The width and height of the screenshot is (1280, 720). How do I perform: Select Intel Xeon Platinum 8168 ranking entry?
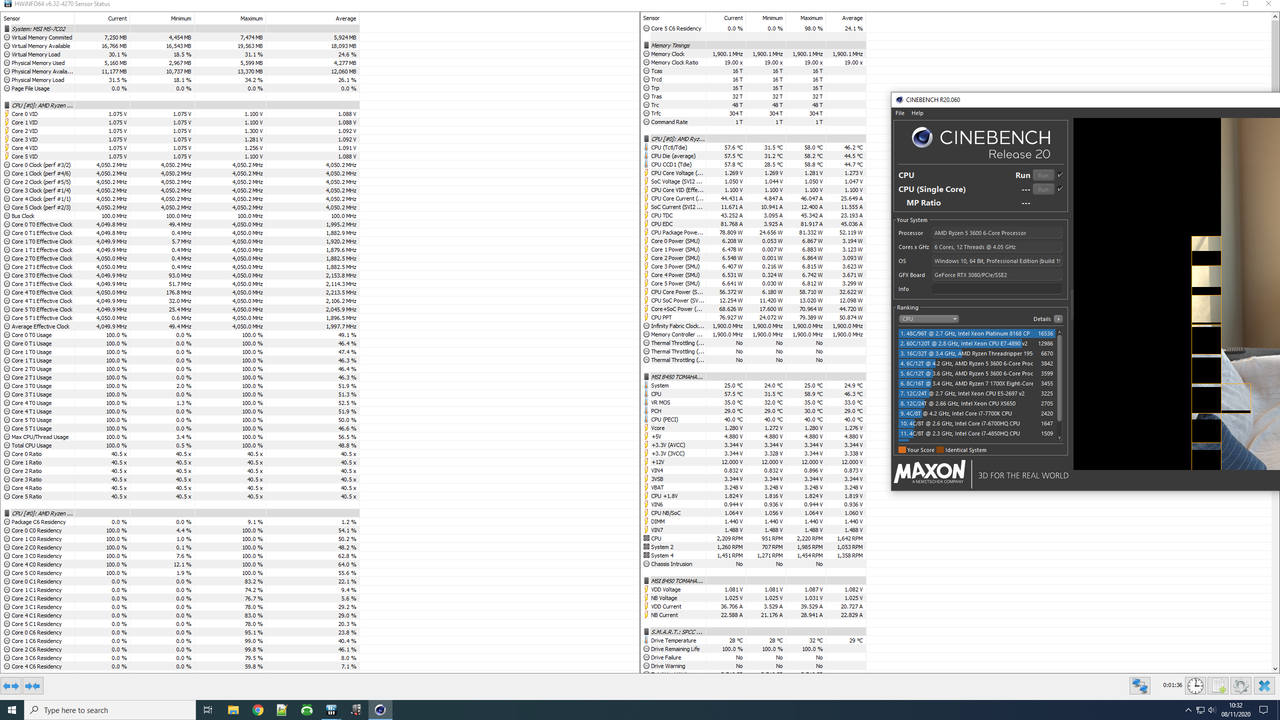click(x=976, y=333)
